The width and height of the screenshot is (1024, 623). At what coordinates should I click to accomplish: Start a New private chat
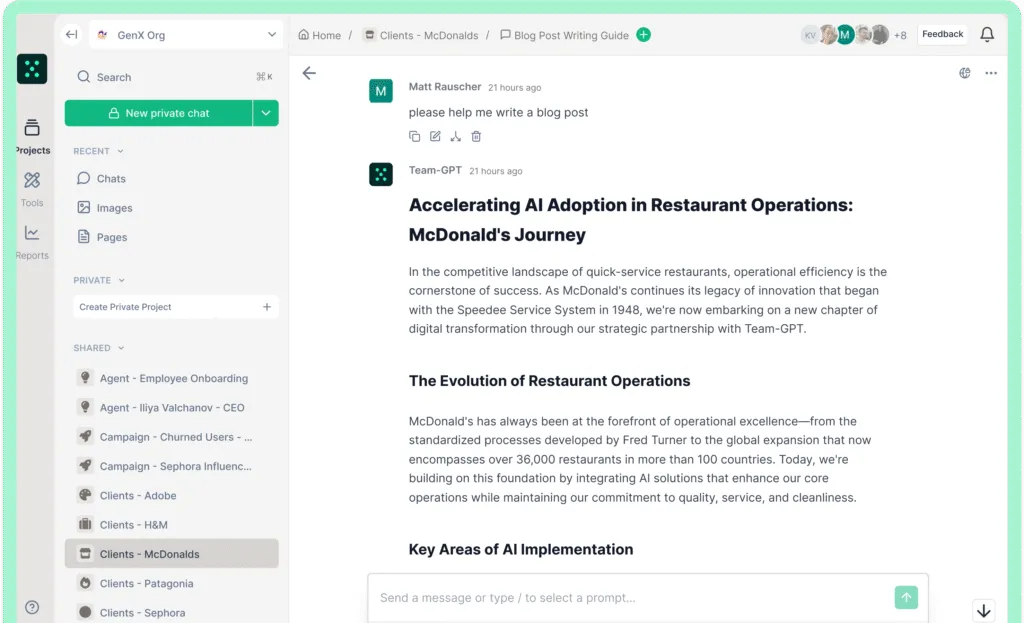click(x=159, y=113)
